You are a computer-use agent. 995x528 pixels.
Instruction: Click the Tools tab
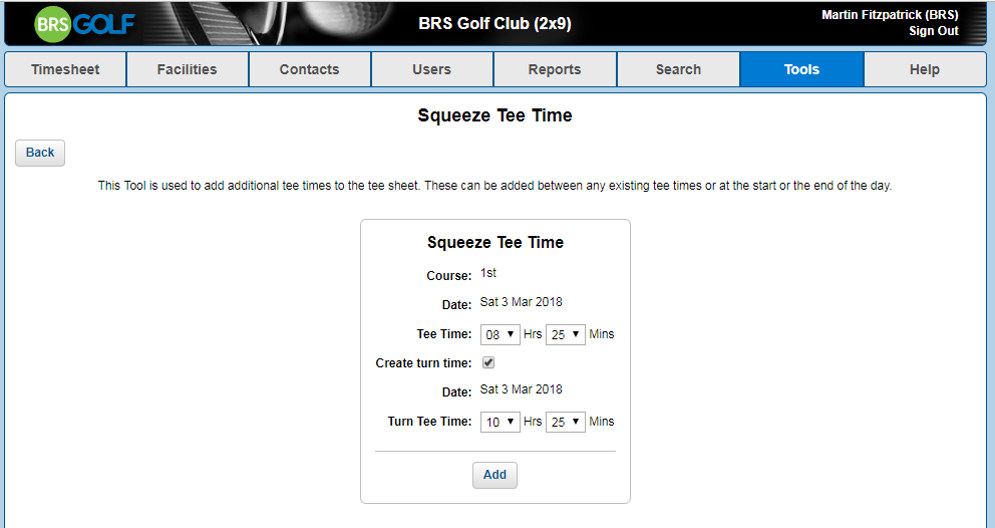801,69
